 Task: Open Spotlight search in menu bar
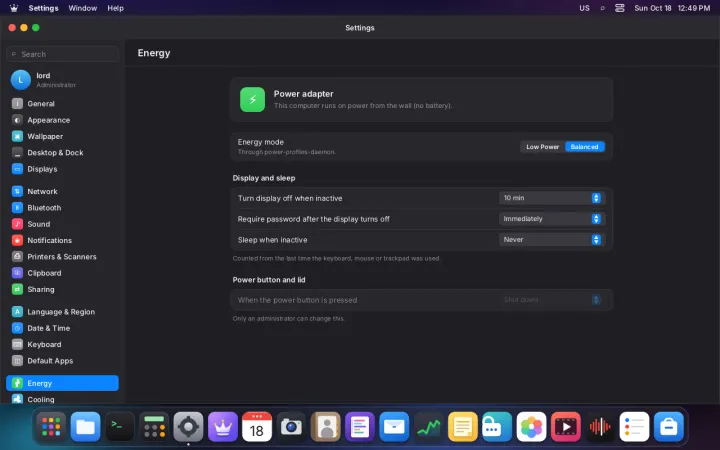(602, 8)
